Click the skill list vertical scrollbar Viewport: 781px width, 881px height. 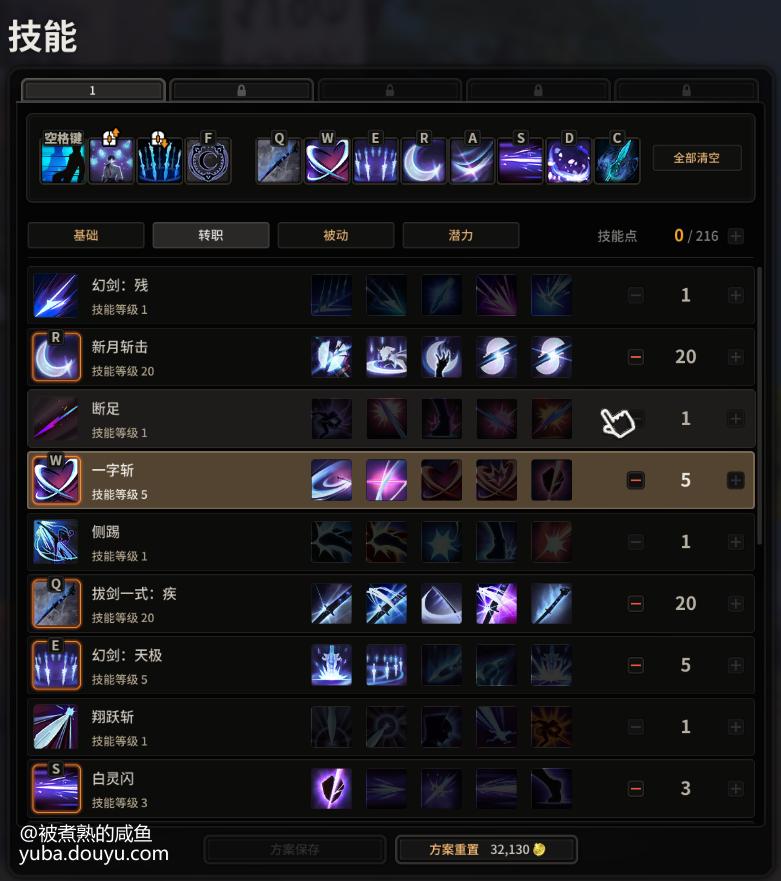coord(760,406)
